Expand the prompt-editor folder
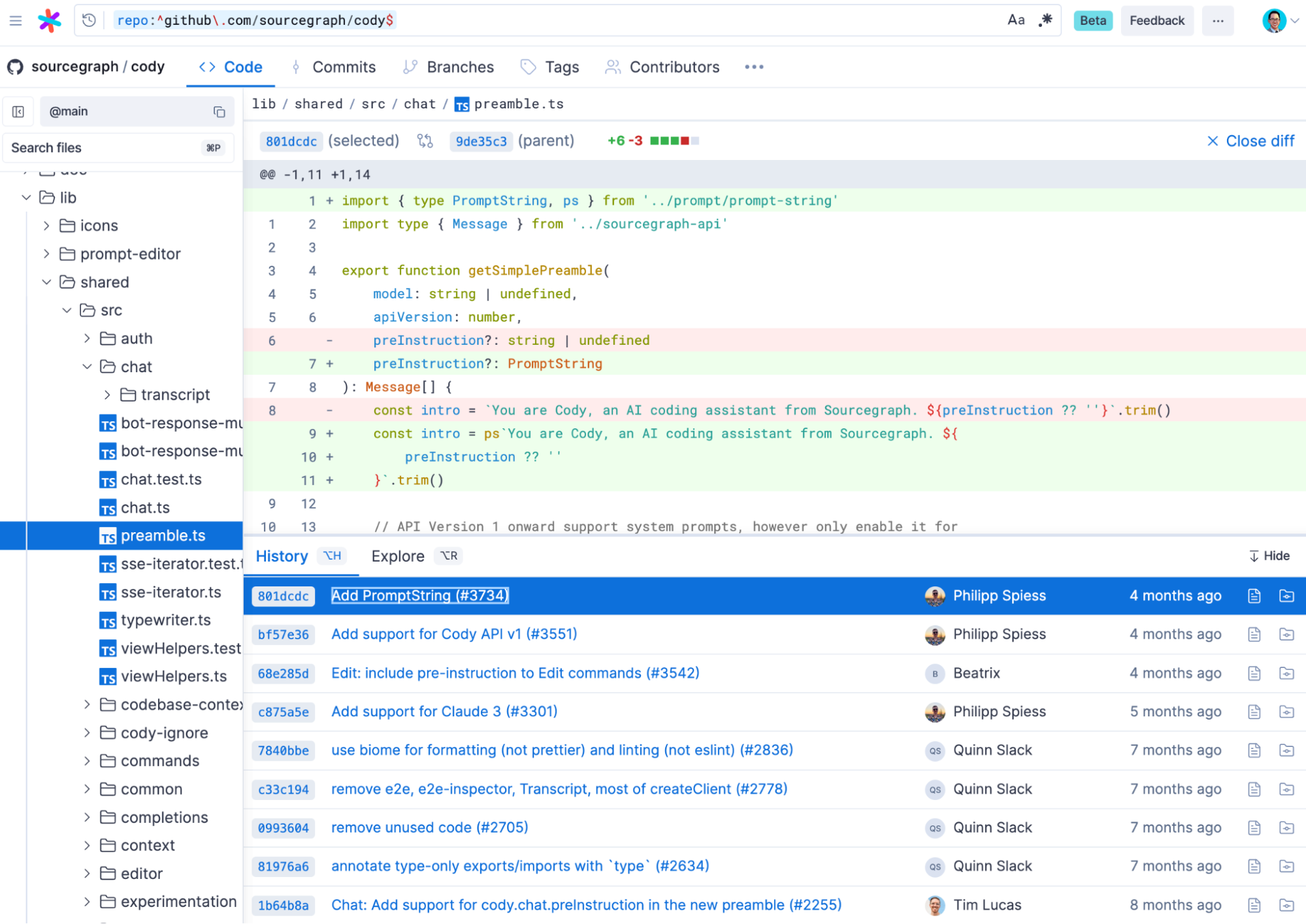Screen dimensions: 1306x924 pyautogui.click(x=46, y=254)
